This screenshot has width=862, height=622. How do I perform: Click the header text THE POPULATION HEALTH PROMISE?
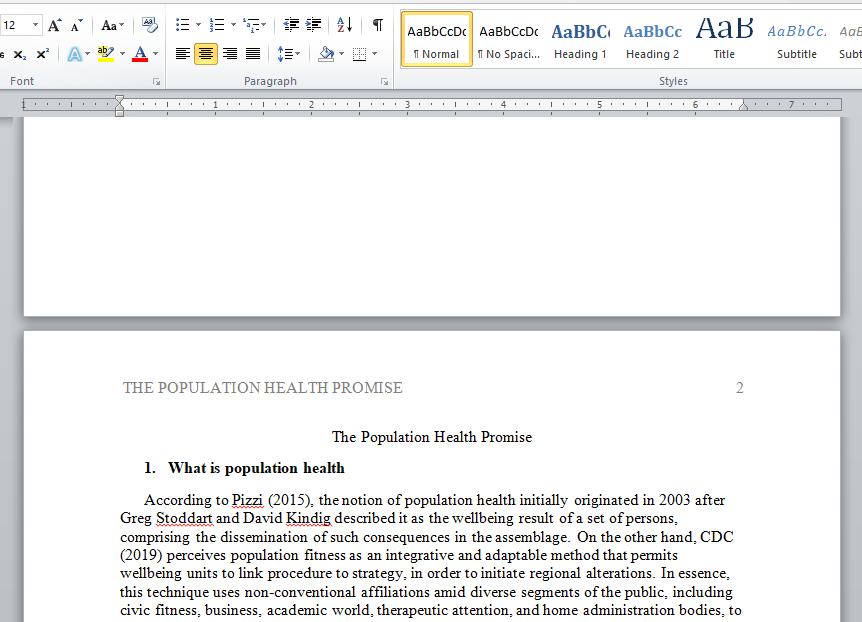click(263, 388)
